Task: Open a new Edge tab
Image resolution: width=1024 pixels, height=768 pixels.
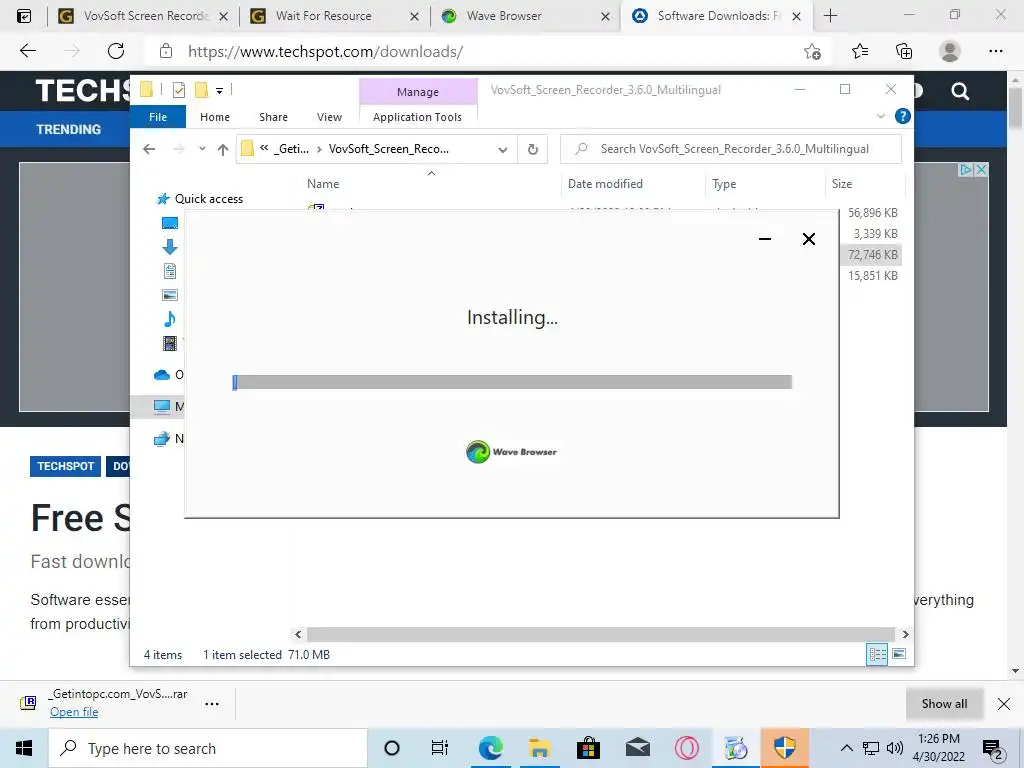Action: point(830,16)
